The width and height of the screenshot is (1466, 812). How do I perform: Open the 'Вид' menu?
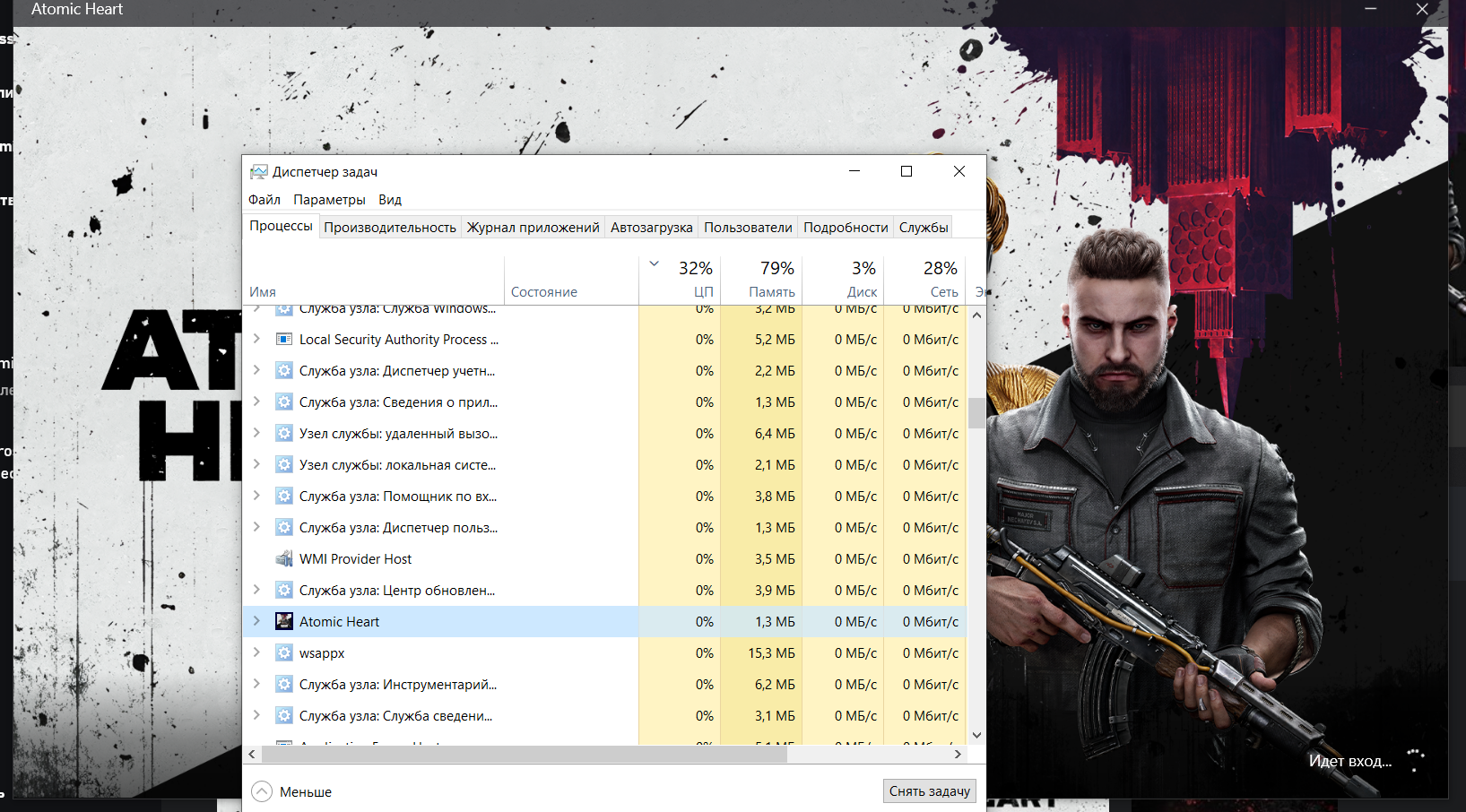390,200
